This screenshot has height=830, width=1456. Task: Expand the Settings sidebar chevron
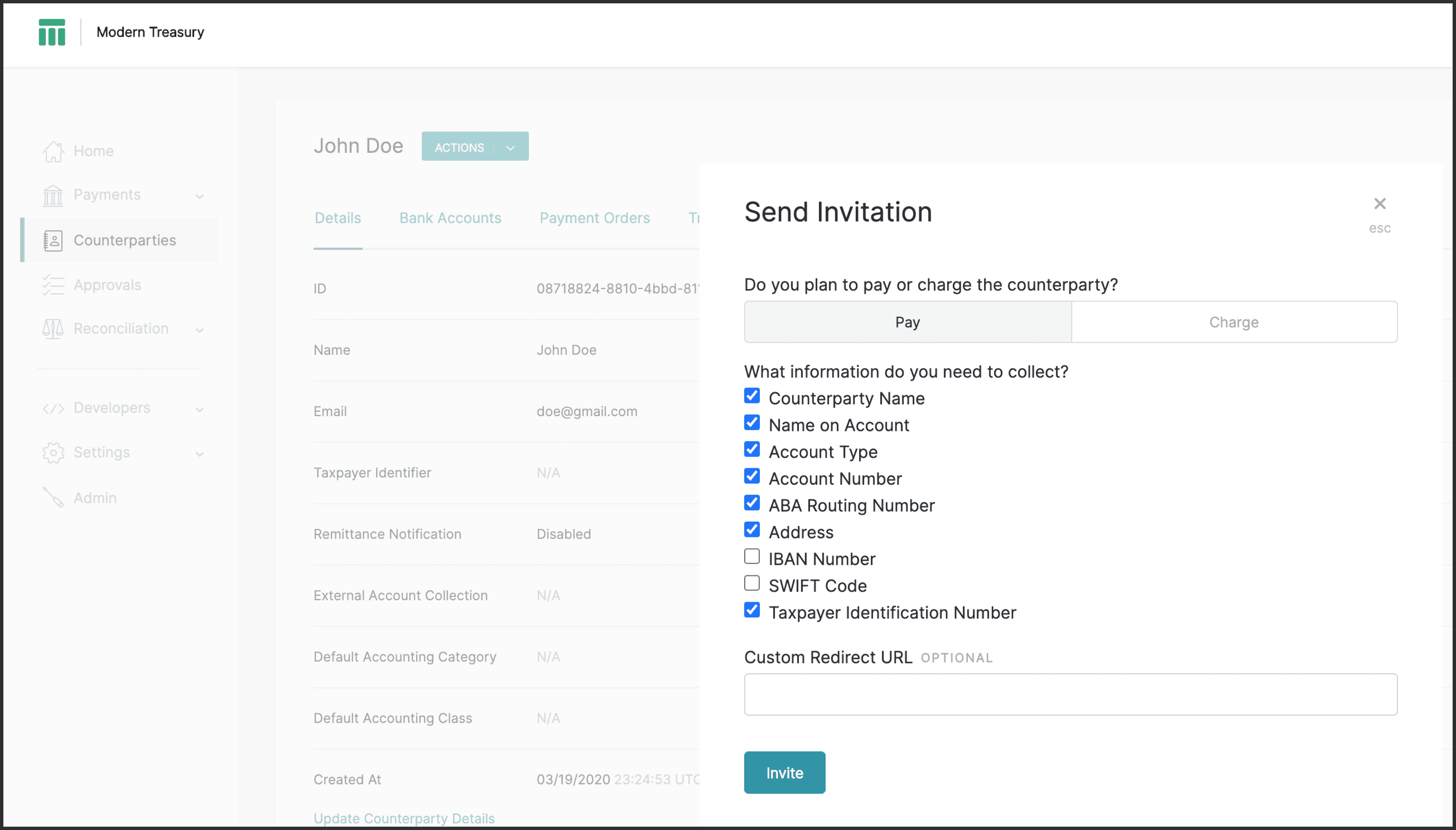(199, 454)
